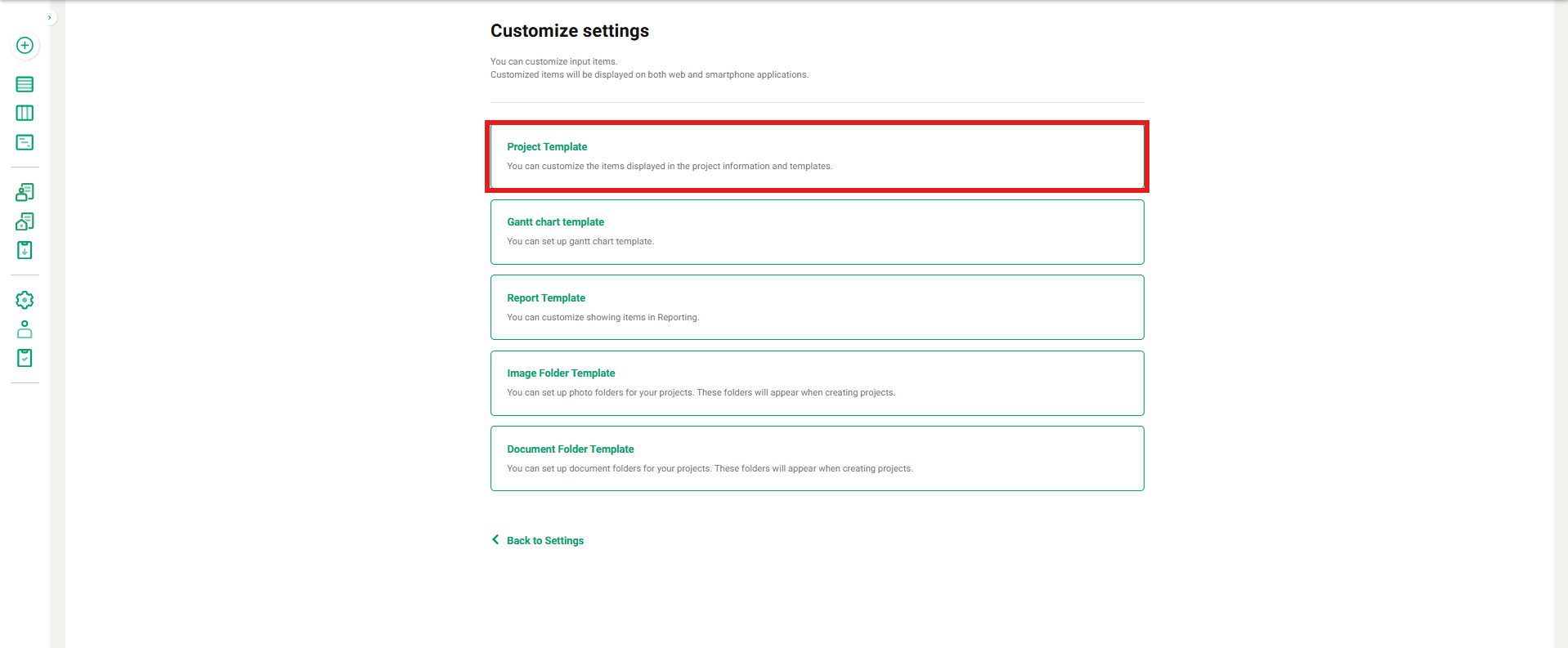
Task: Click the Project Template title text
Action: point(547,147)
